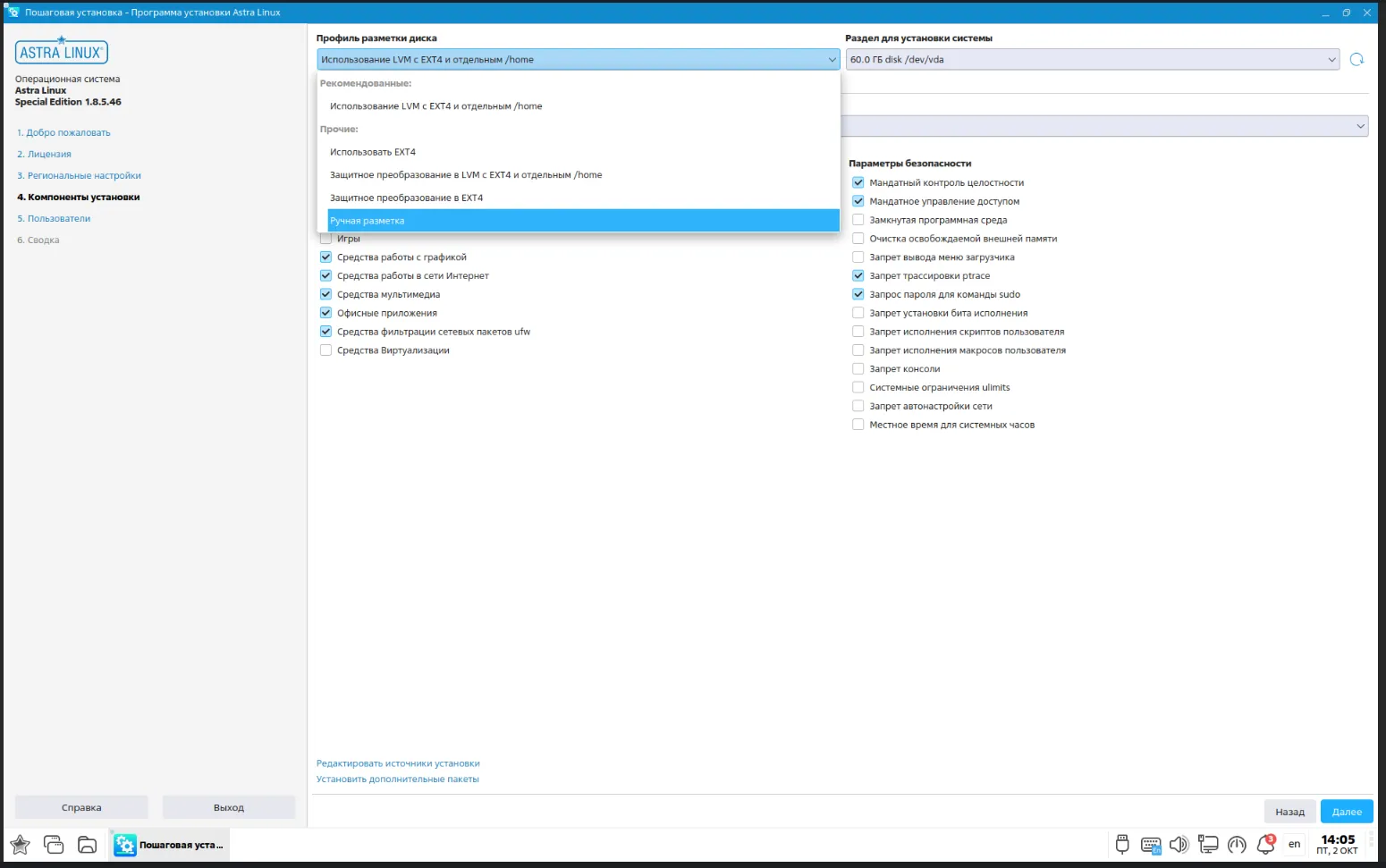
Task: Enable Запрет консоли checkbox
Action: [858, 369]
